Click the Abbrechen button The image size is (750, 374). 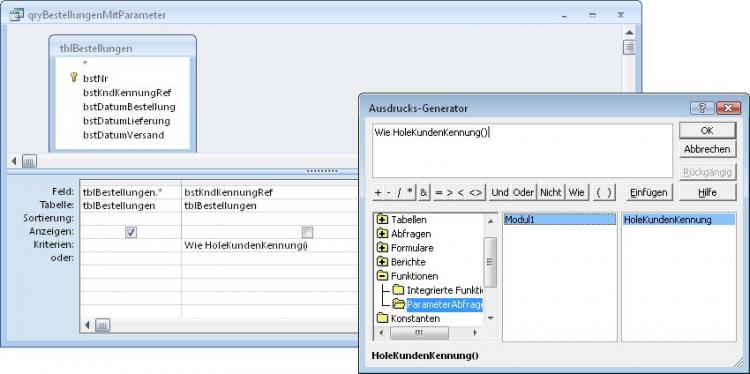707,149
